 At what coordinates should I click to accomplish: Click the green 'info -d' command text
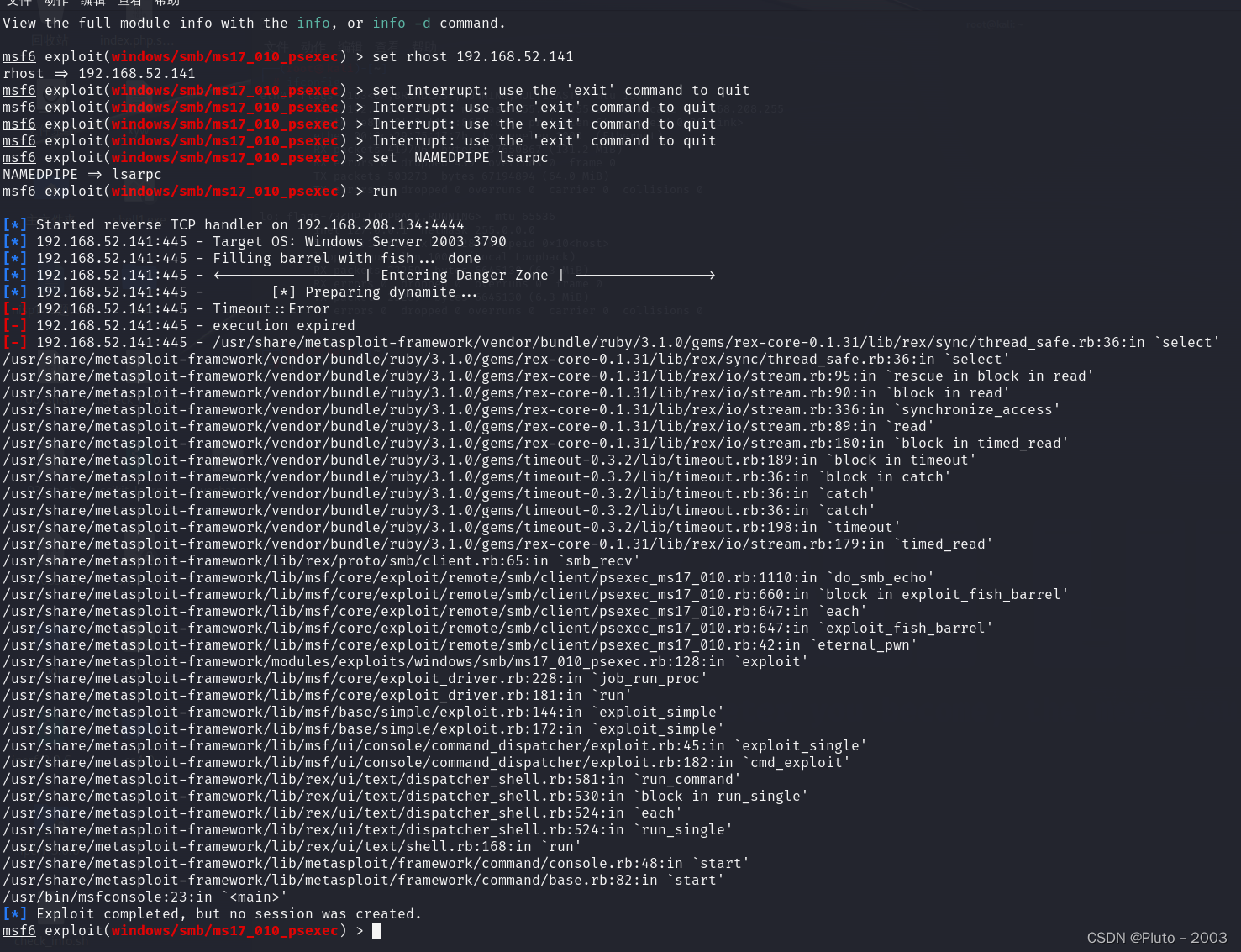point(402,23)
